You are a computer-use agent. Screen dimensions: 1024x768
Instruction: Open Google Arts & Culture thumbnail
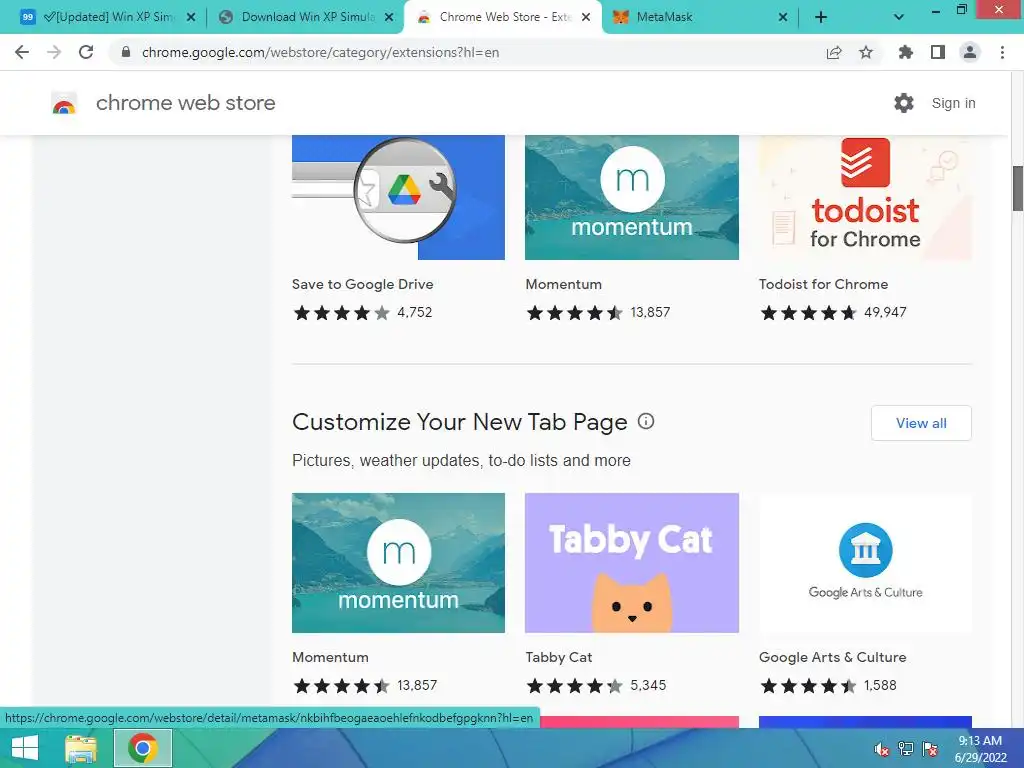click(865, 563)
